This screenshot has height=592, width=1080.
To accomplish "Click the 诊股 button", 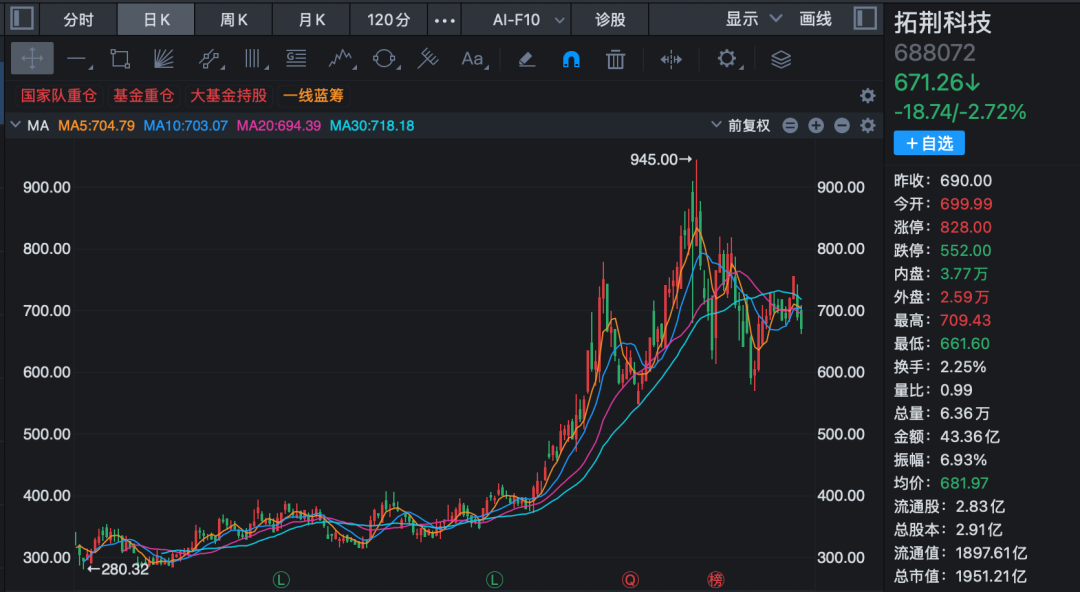I will click(610, 19).
